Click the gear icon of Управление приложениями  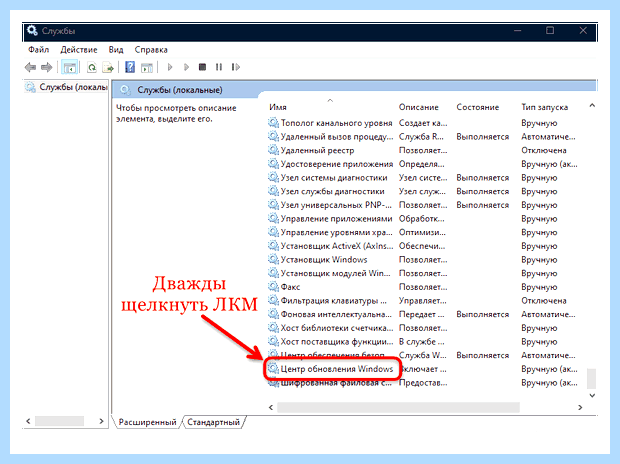[273, 218]
